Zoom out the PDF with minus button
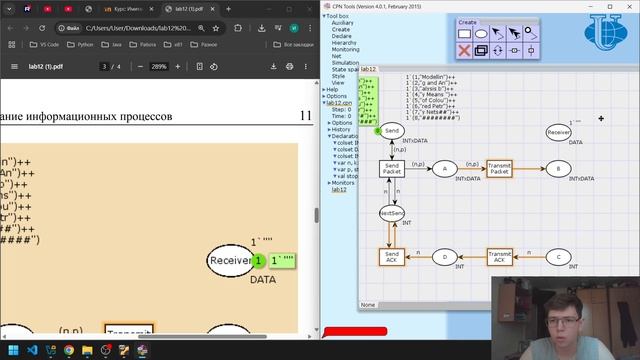The height and width of the screenshot is (360, 640). pos(140,67)
